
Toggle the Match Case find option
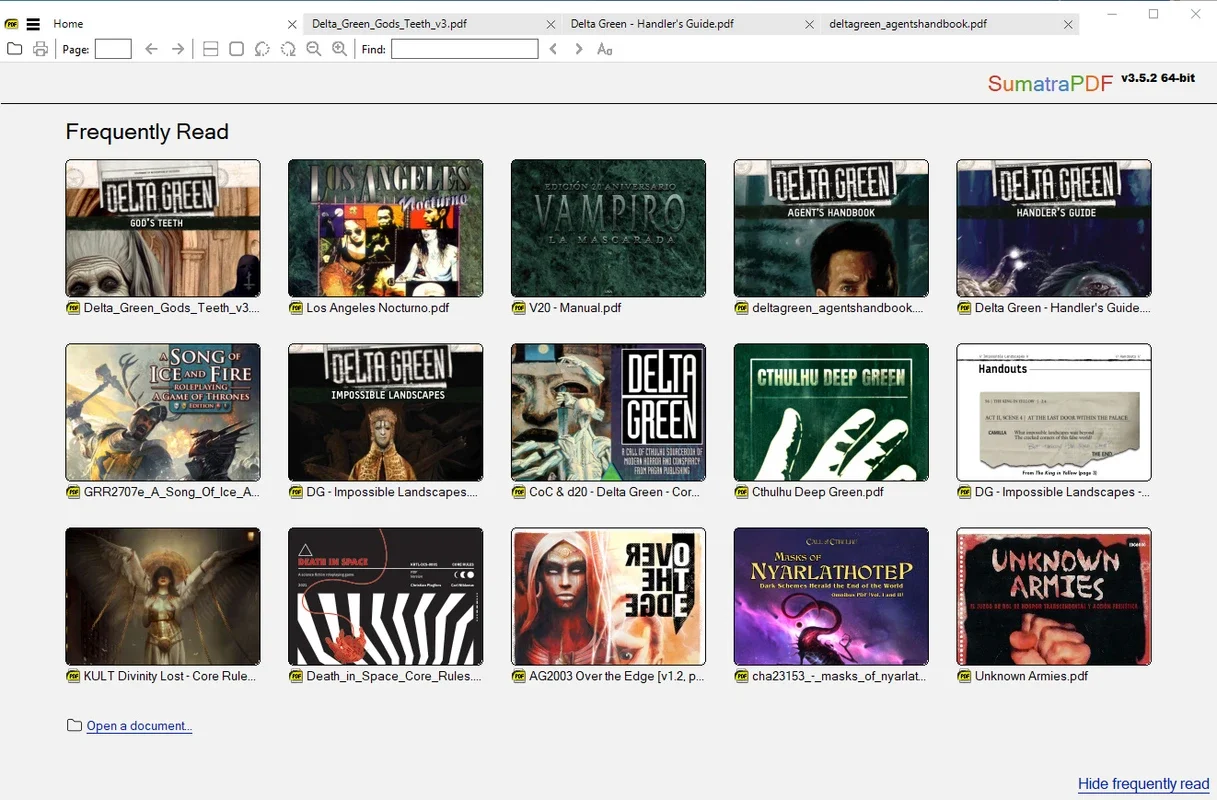[604, 49]
